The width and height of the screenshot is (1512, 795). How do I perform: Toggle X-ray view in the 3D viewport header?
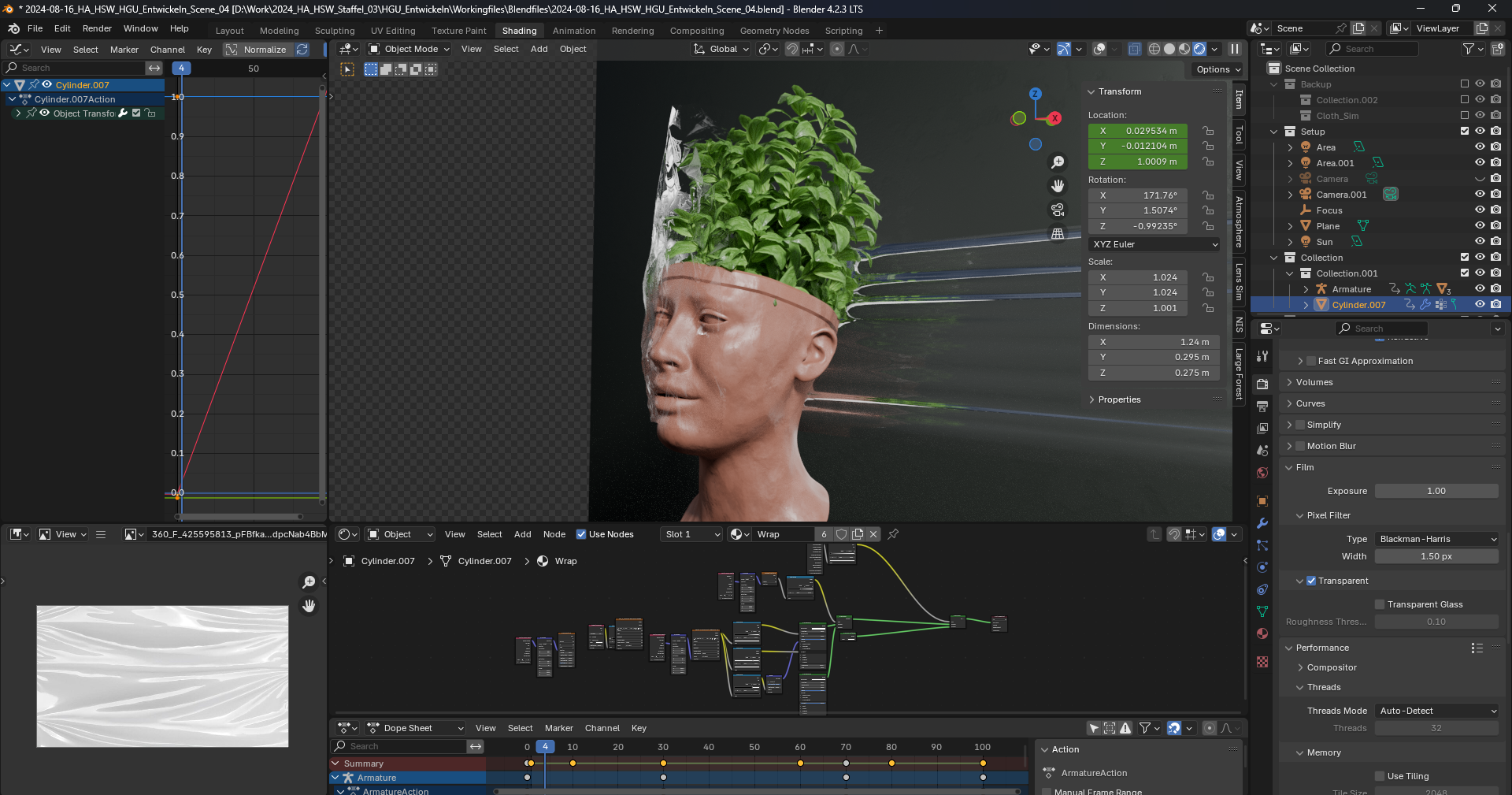pyautogui.click(x=1134, y=49)
